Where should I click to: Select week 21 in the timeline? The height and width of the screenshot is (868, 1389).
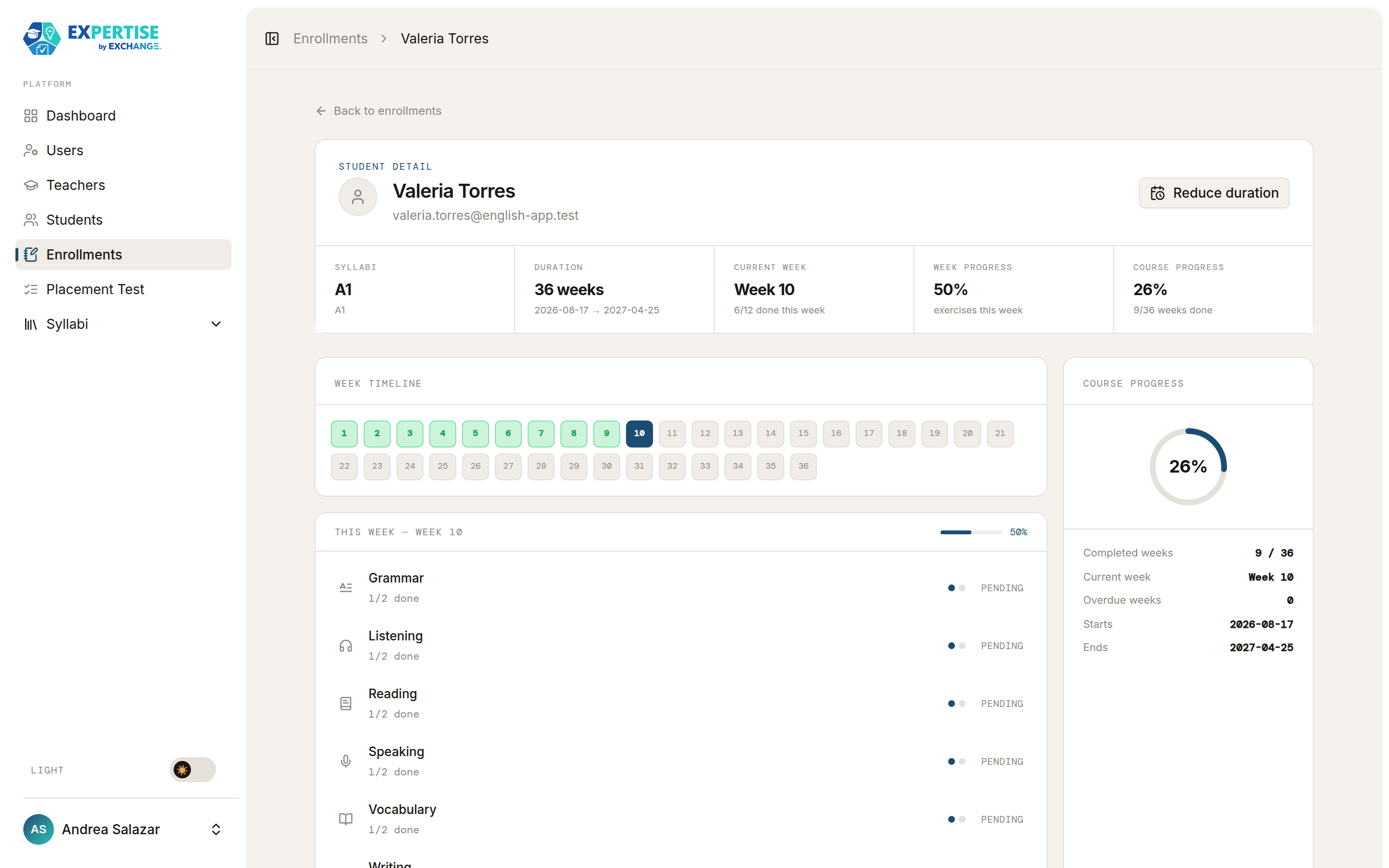click(x=1000, y=434)
